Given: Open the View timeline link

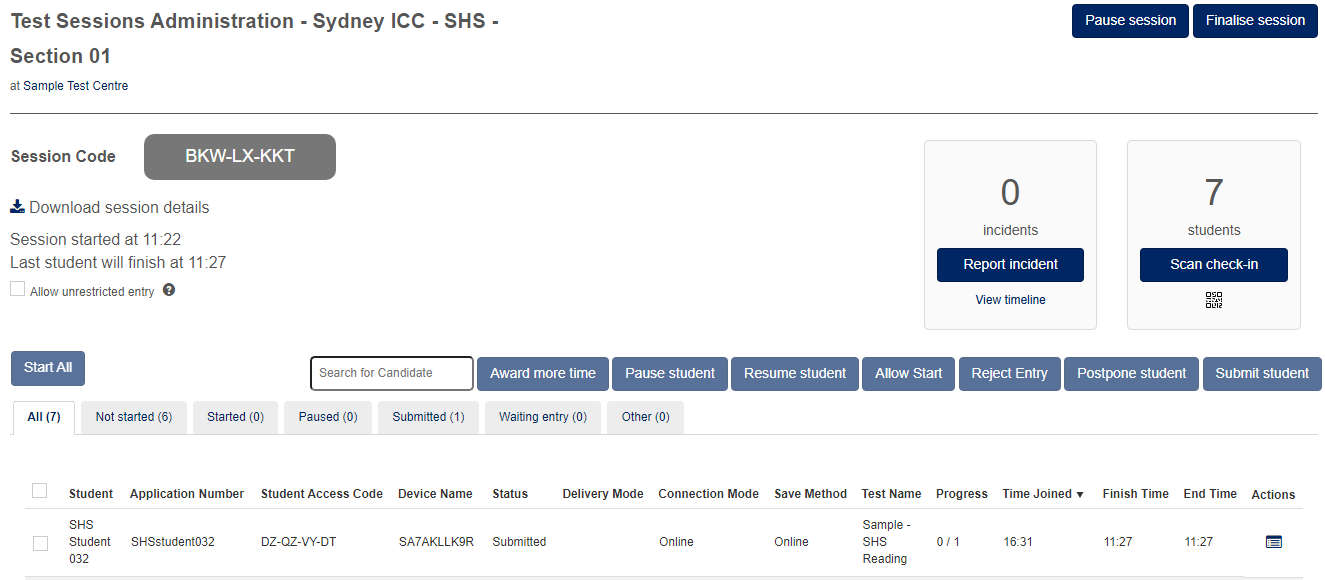Looking at the screenshot, I should coord(1010,300).
